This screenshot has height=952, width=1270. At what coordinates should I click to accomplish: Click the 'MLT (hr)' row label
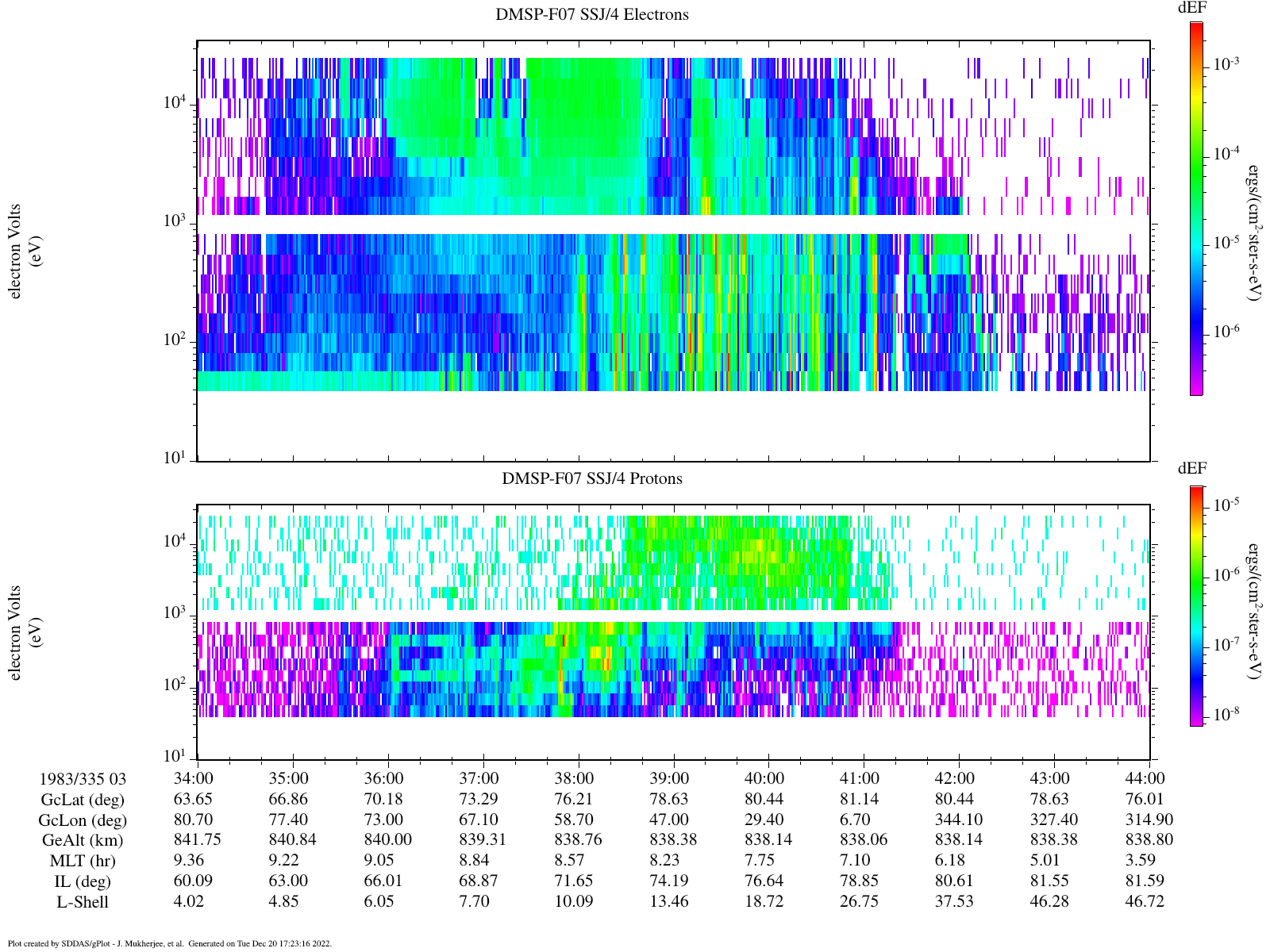pos(83,861)
